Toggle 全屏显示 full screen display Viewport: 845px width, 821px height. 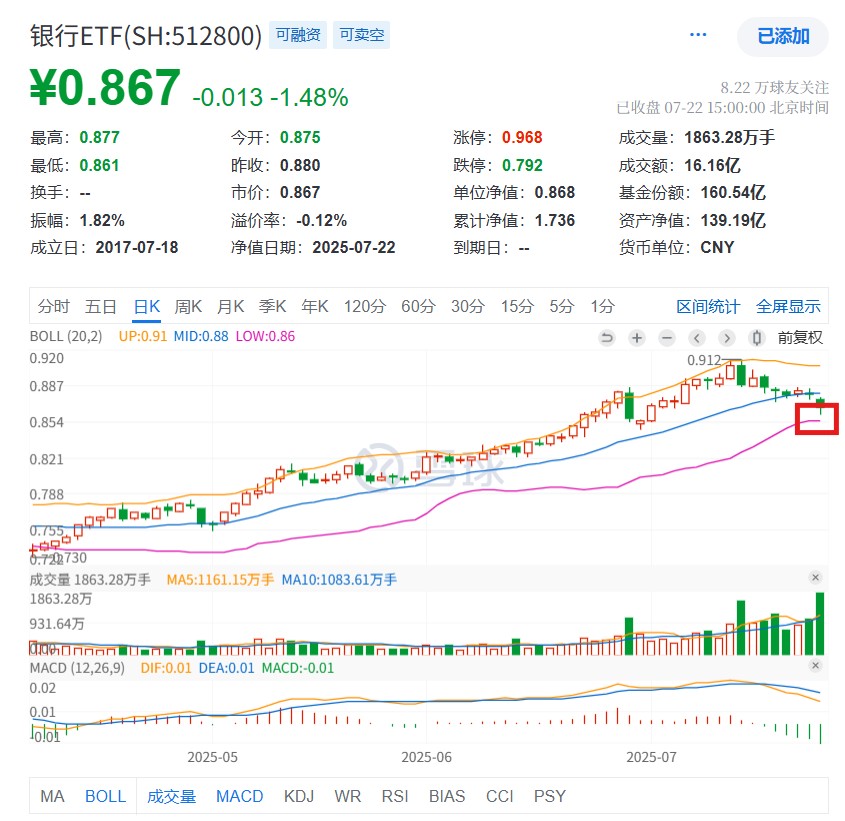tap(788, 307)
